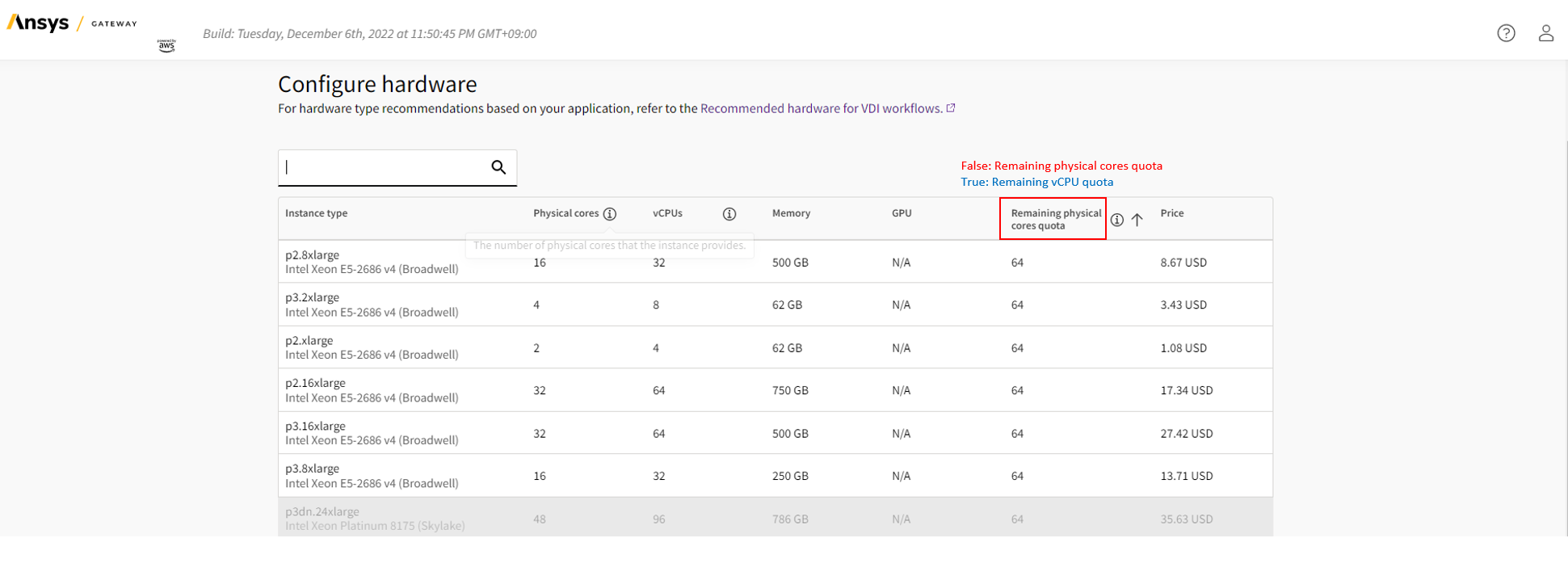Click the 8.67 USD price cell
The image size is (1568, 576).
(1183, 263)
